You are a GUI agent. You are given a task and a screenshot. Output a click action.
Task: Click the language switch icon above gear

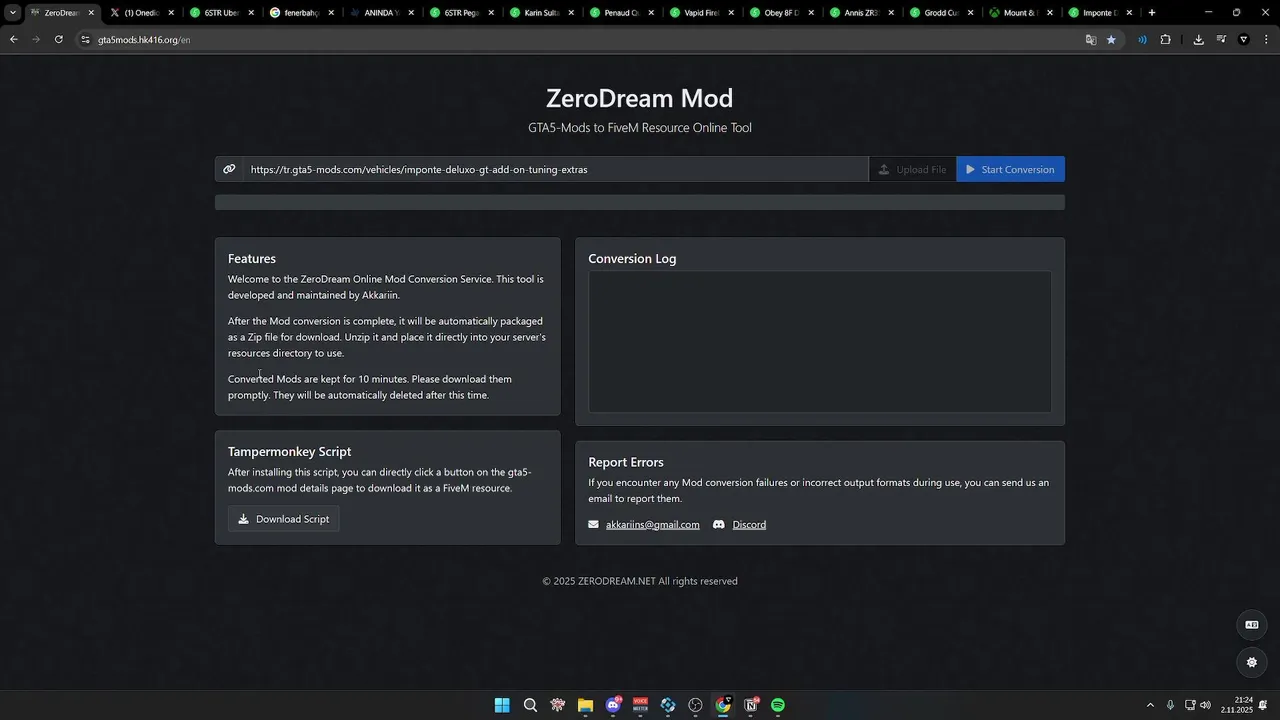tap(1251, 625)
